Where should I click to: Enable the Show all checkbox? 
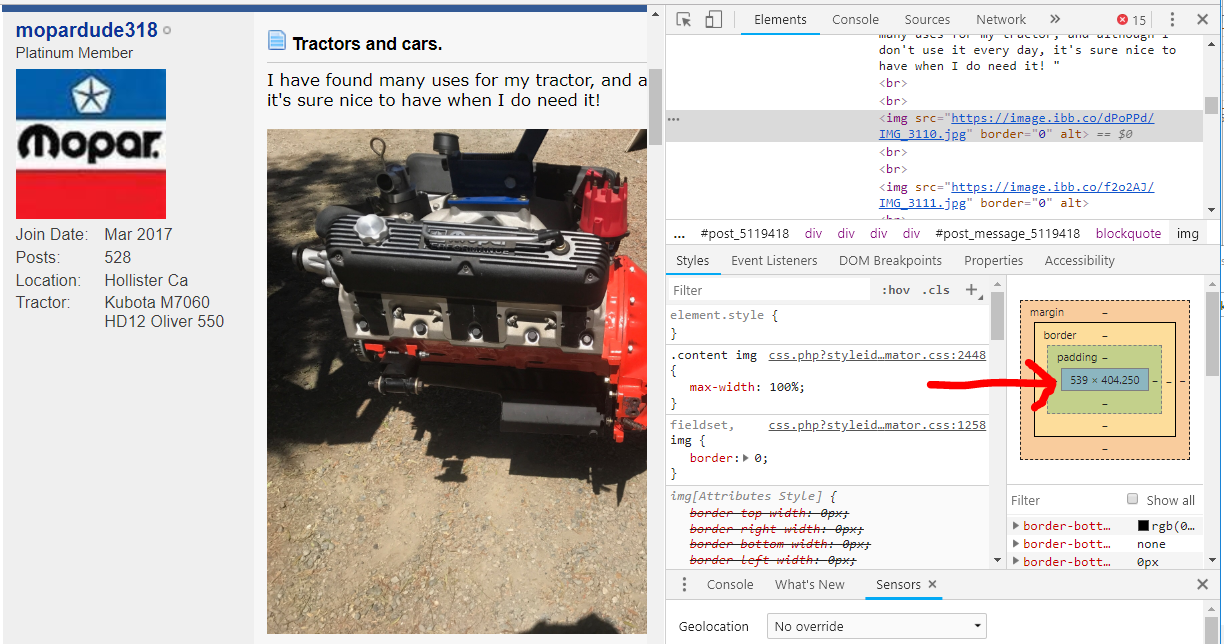1133,500
